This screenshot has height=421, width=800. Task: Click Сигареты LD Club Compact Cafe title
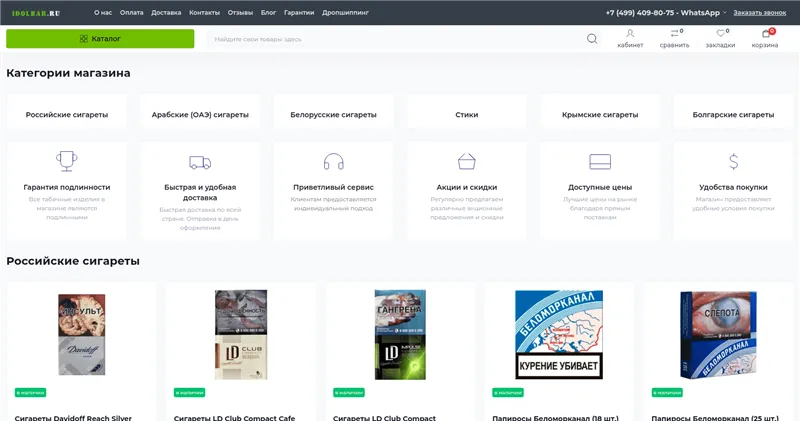click(234, 417)
